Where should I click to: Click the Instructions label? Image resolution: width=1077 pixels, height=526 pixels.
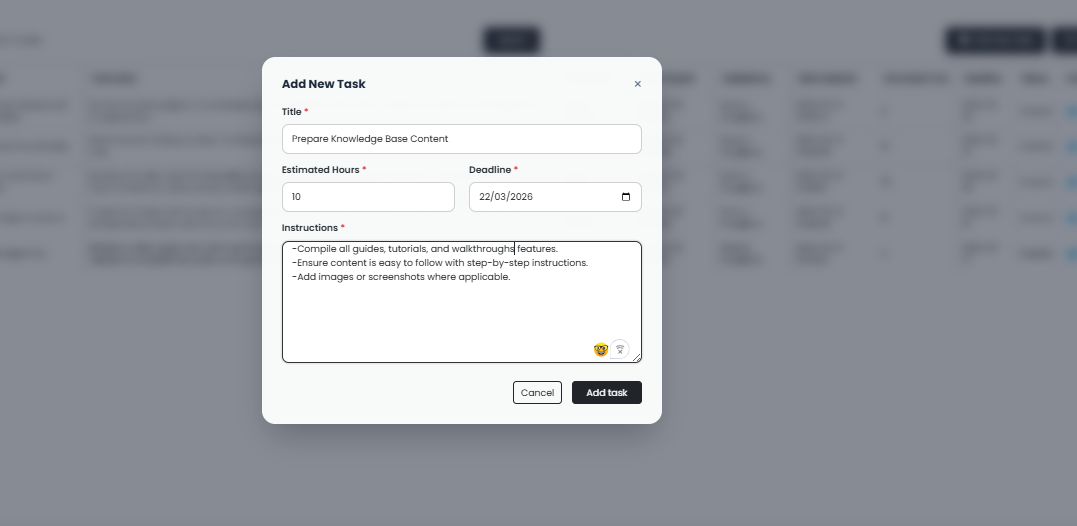click(309, 228)
